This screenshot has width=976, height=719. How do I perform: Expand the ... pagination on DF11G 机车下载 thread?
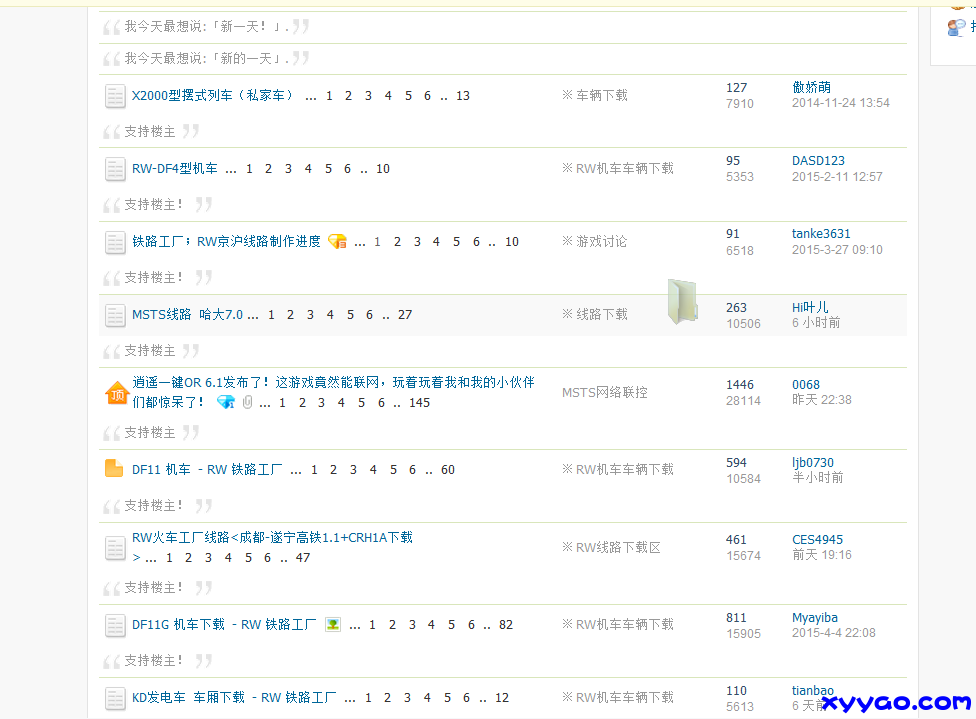354,624
